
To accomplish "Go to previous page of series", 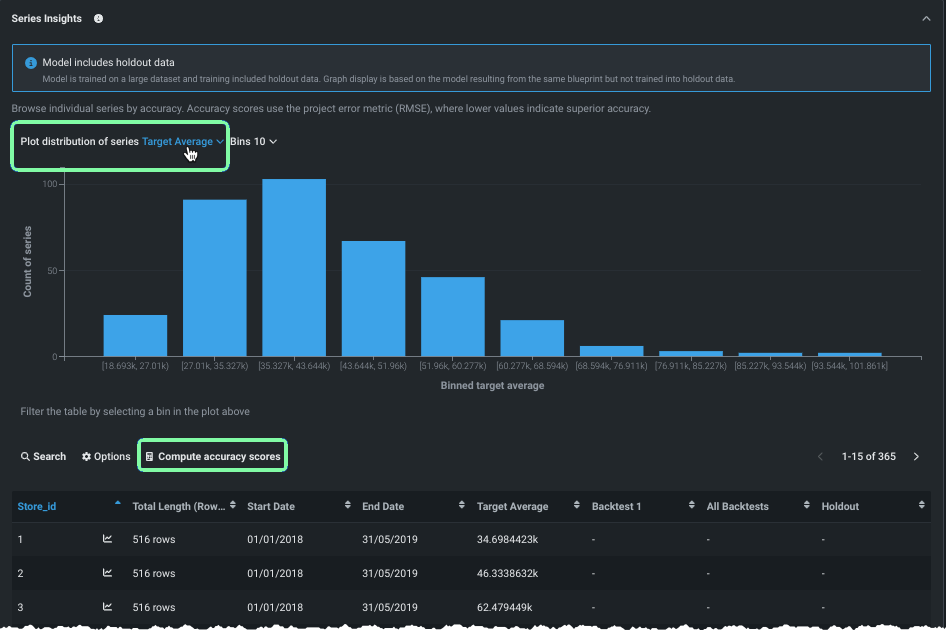I will [x=821, y=457].
